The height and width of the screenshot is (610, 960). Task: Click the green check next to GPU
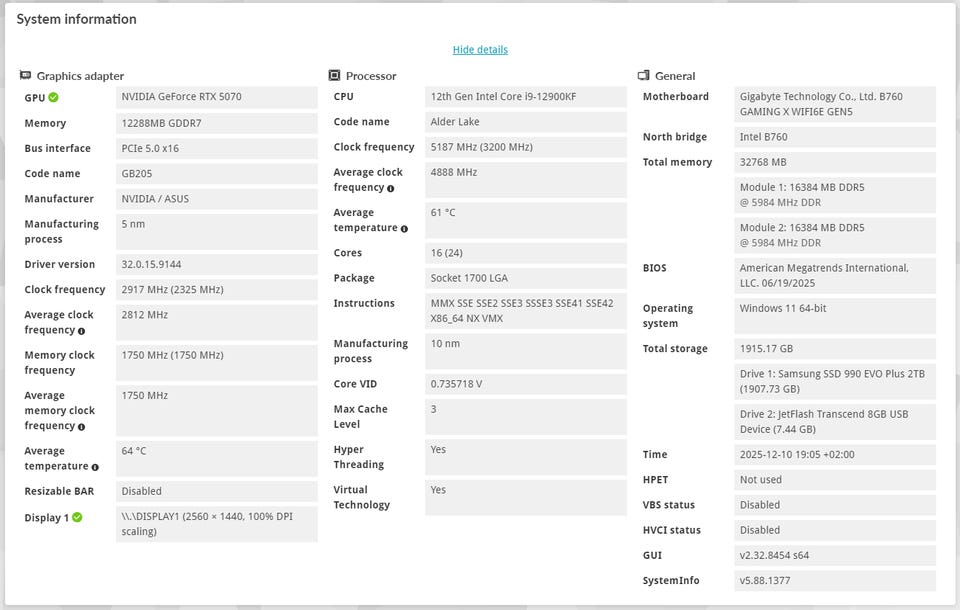tap(53, 97)
